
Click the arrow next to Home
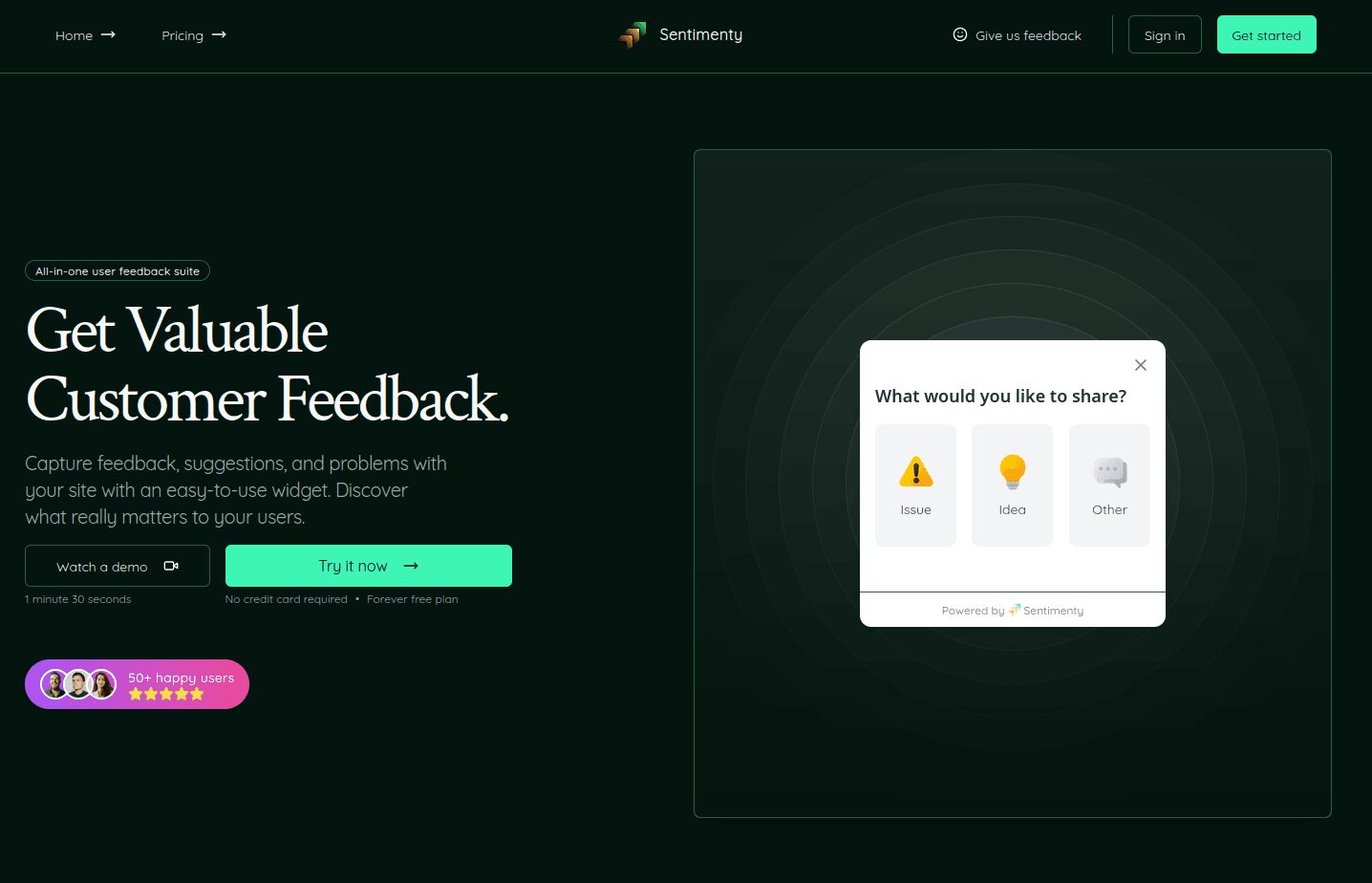(x=108, y=35)
